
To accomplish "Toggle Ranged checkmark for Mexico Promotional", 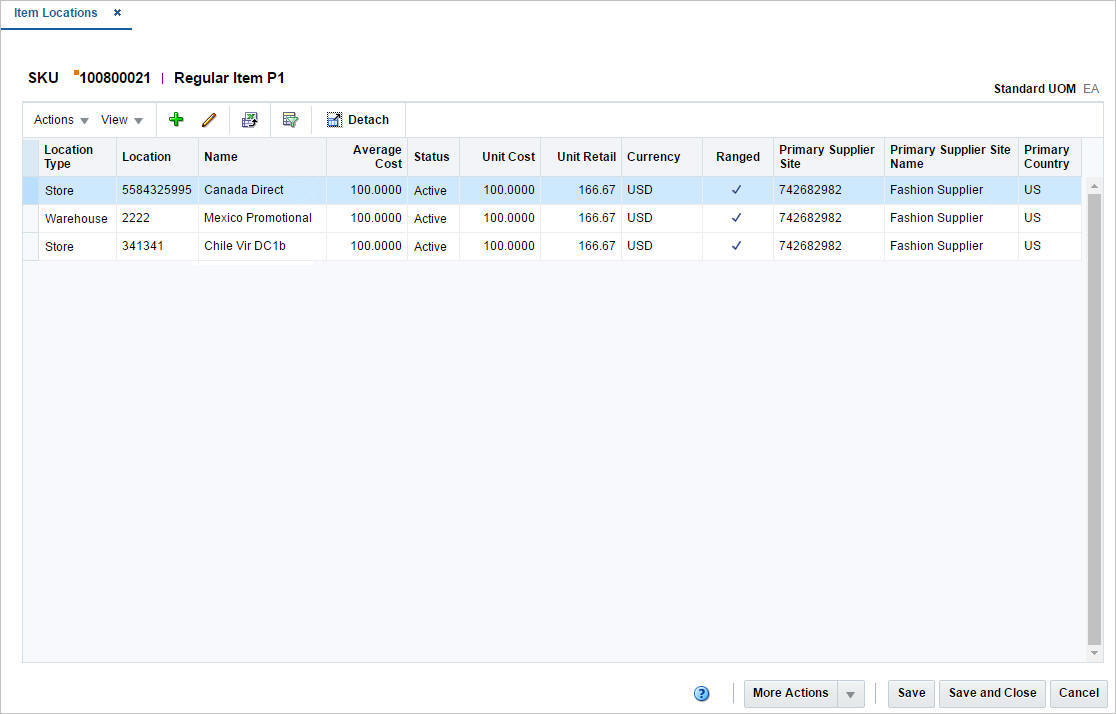I will click(737, 218).
